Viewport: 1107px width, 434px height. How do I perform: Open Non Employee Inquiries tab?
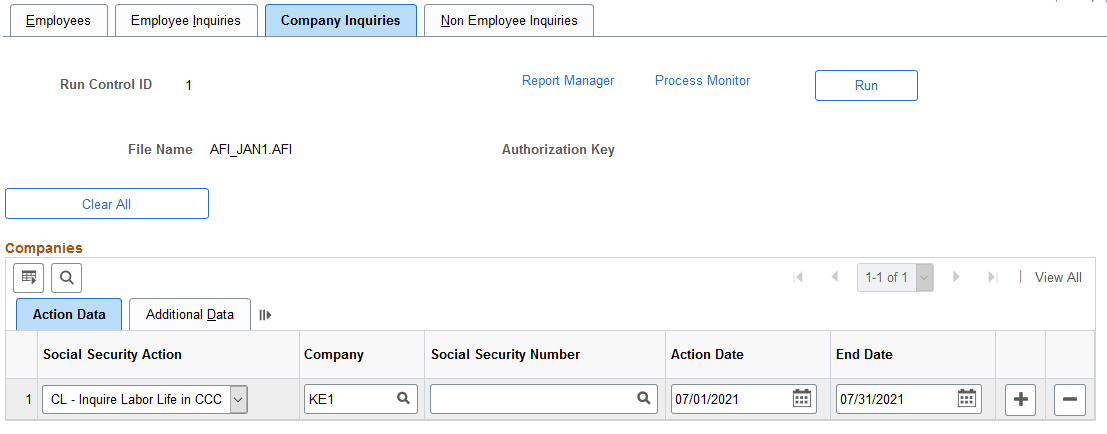509,21
